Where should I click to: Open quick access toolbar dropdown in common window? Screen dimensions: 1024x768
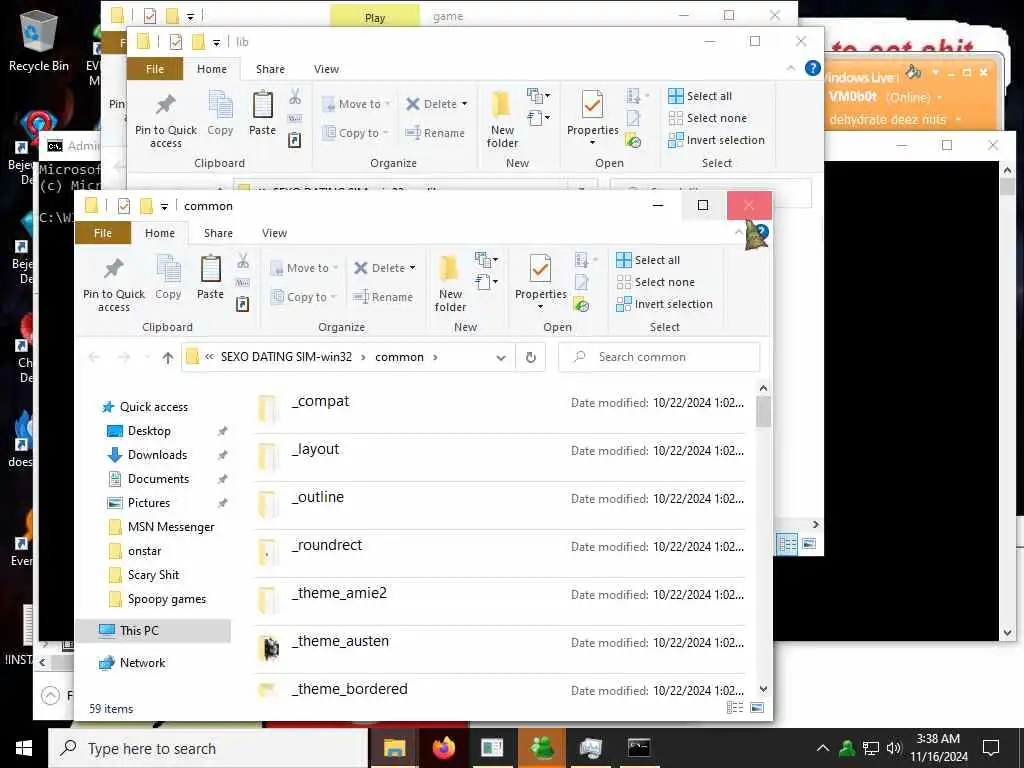pos(164,206)
